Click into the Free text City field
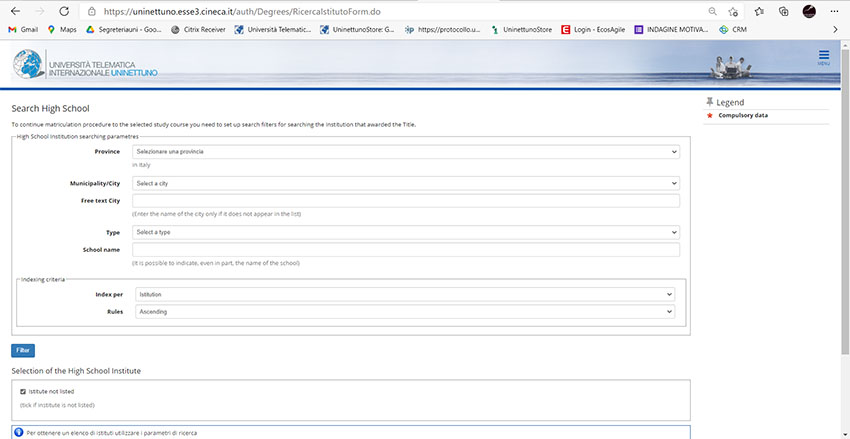Screen dimensions: 850x439 tap(405, 201)
